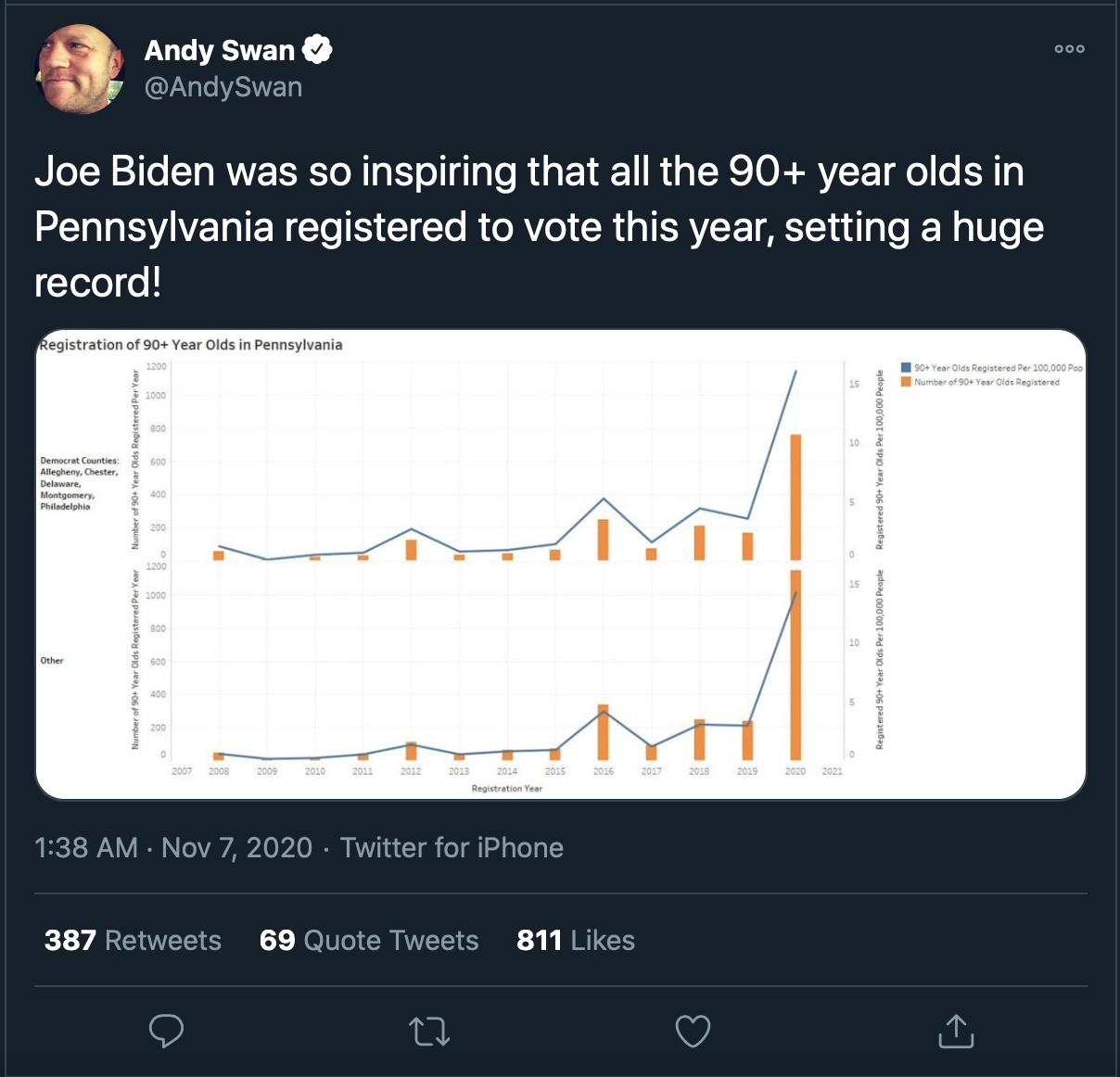
Task: Click the Andy Swan display name
Action: point(220,50)
